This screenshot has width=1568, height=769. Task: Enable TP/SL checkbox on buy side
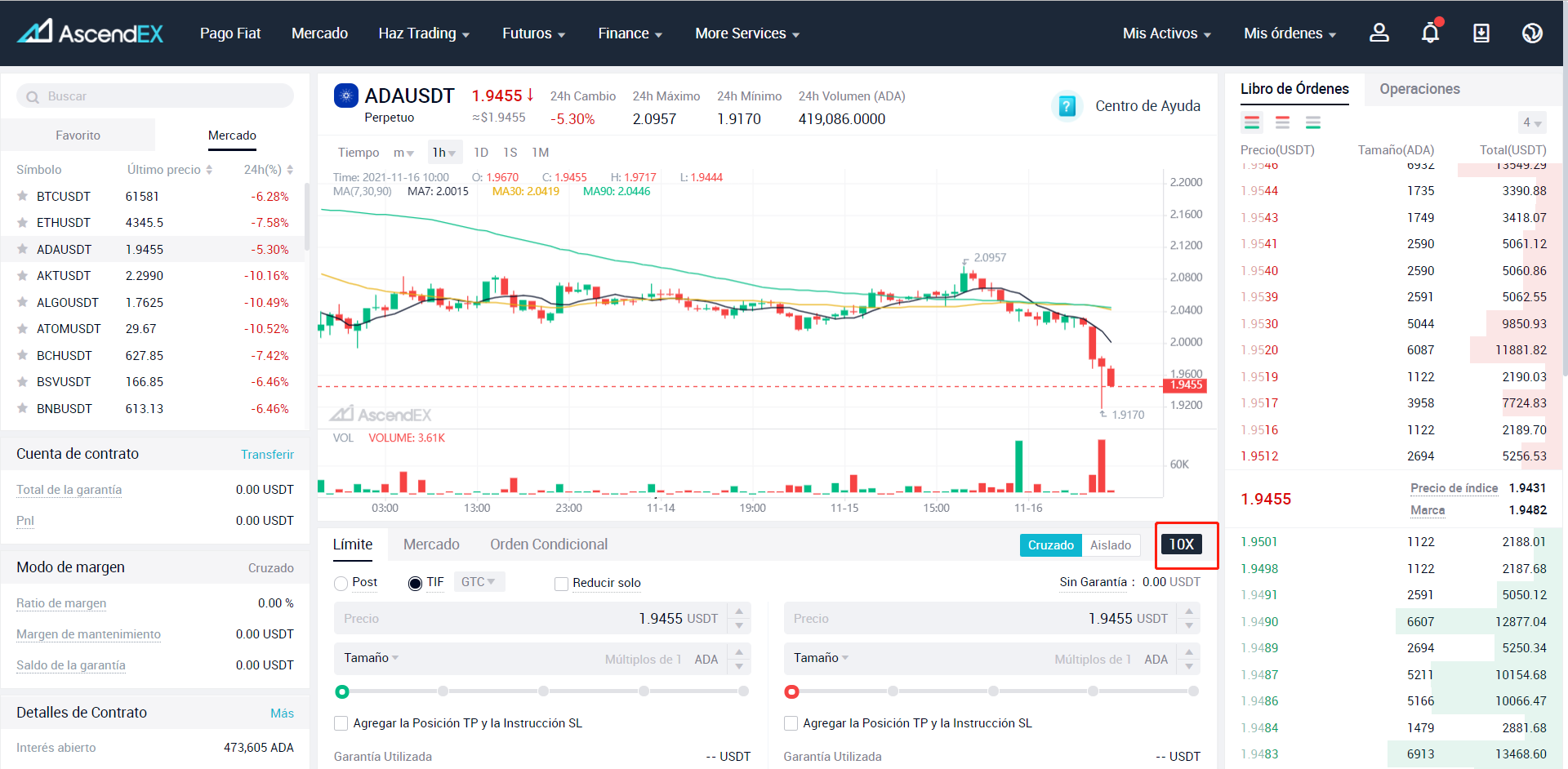pos(341,723)
